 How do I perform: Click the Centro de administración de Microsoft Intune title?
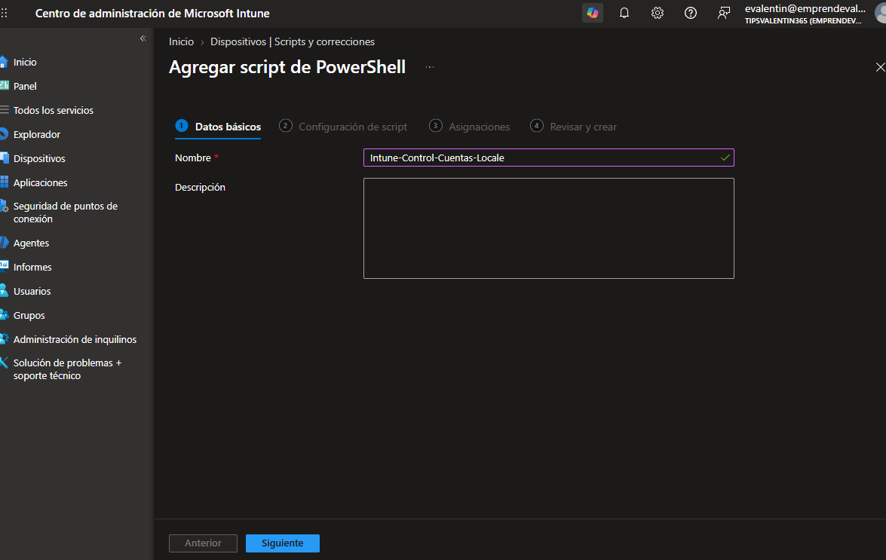[153, 14]
